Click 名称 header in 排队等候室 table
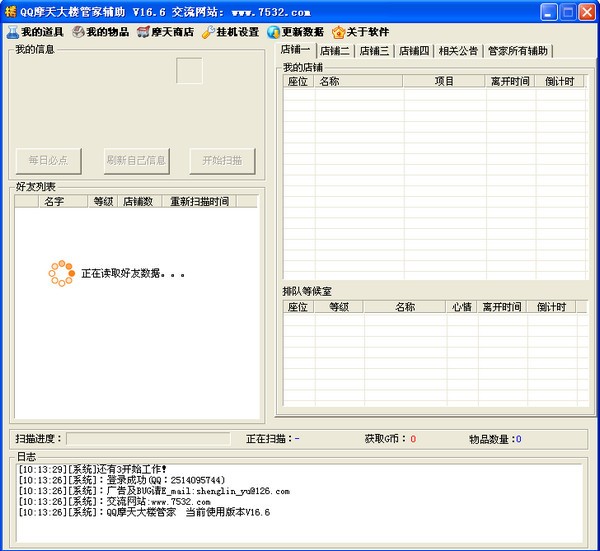Screen dimensions: 600x551 tap(405, 307)
